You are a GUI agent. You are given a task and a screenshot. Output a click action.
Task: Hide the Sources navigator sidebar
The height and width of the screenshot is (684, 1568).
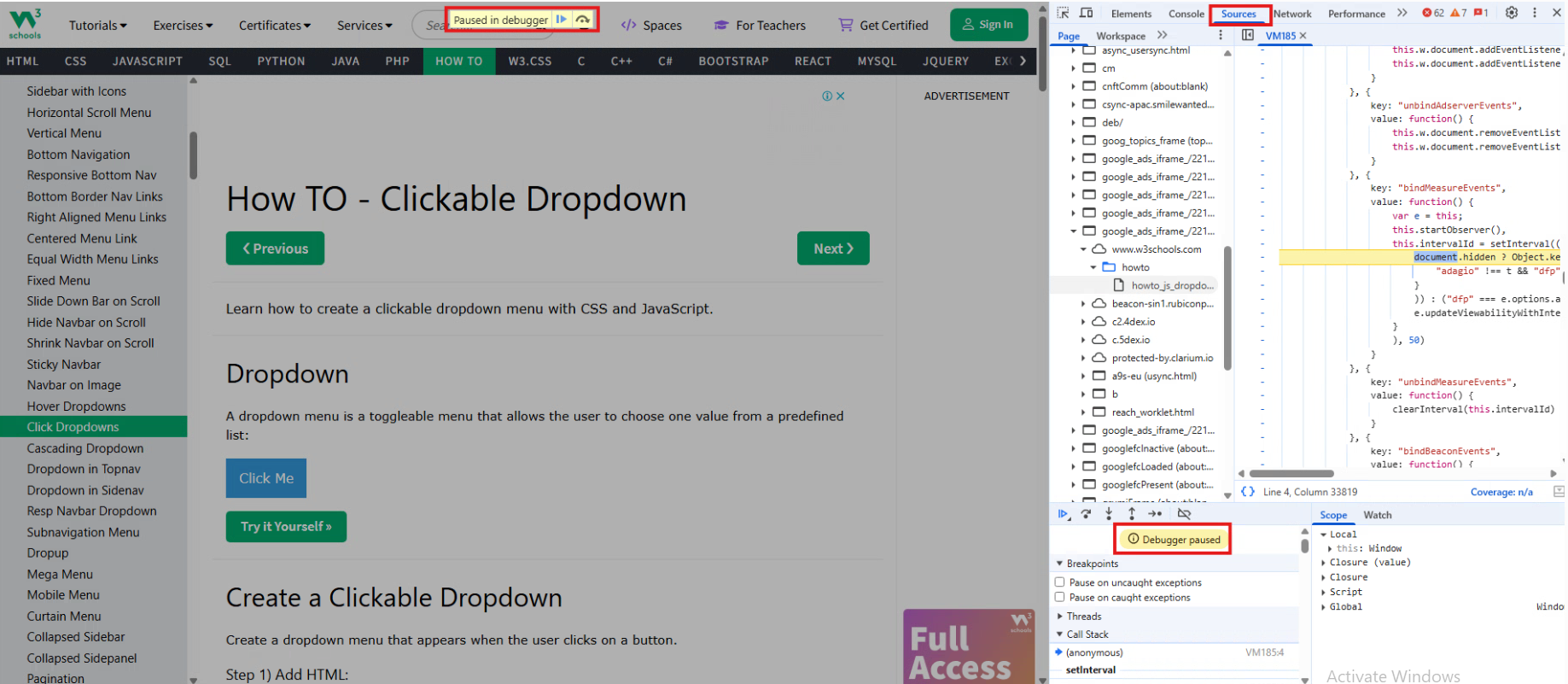1248,35
